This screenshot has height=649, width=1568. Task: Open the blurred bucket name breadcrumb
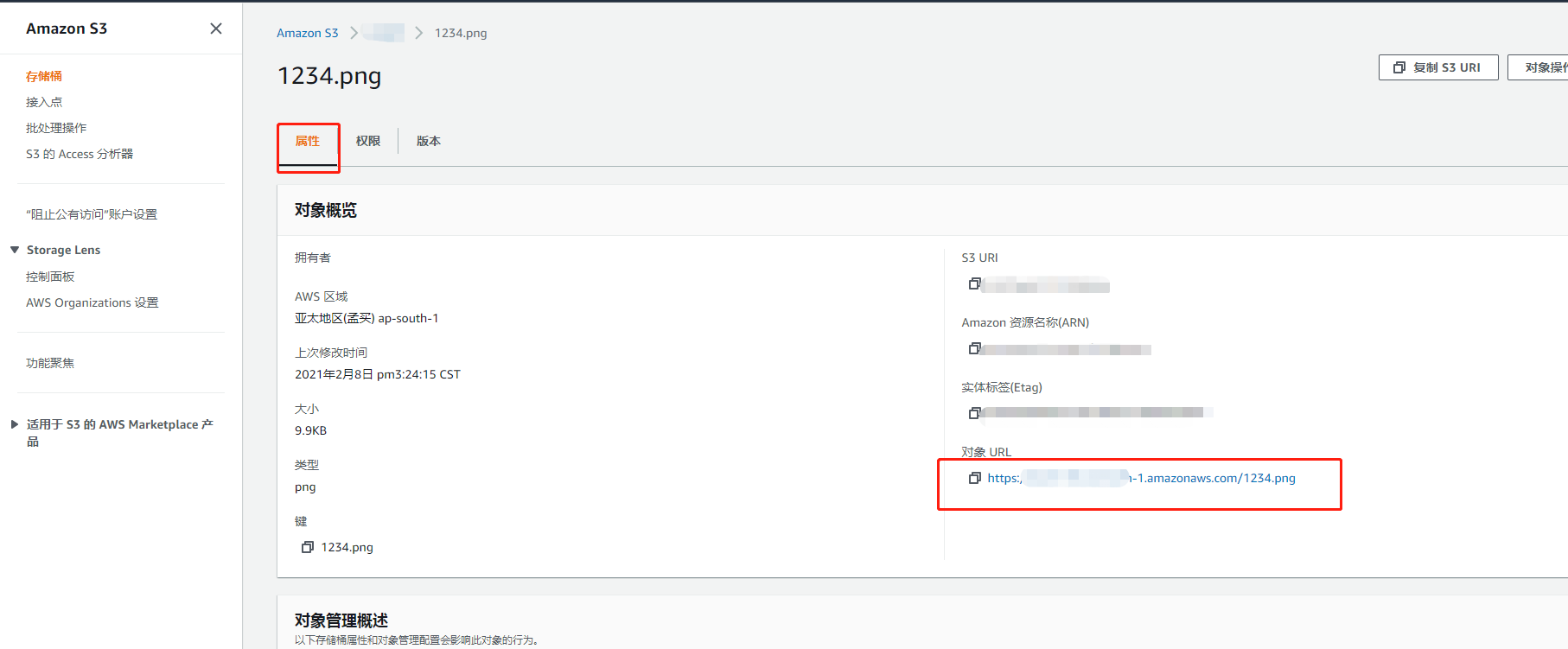(x=383, y=33)
